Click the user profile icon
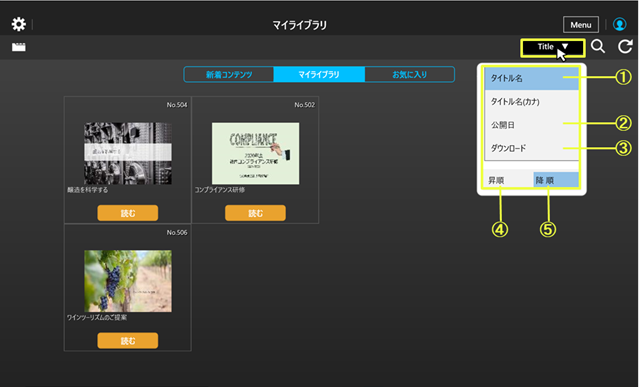This screenshot has height=387, width=642. (x=619, y=24)
